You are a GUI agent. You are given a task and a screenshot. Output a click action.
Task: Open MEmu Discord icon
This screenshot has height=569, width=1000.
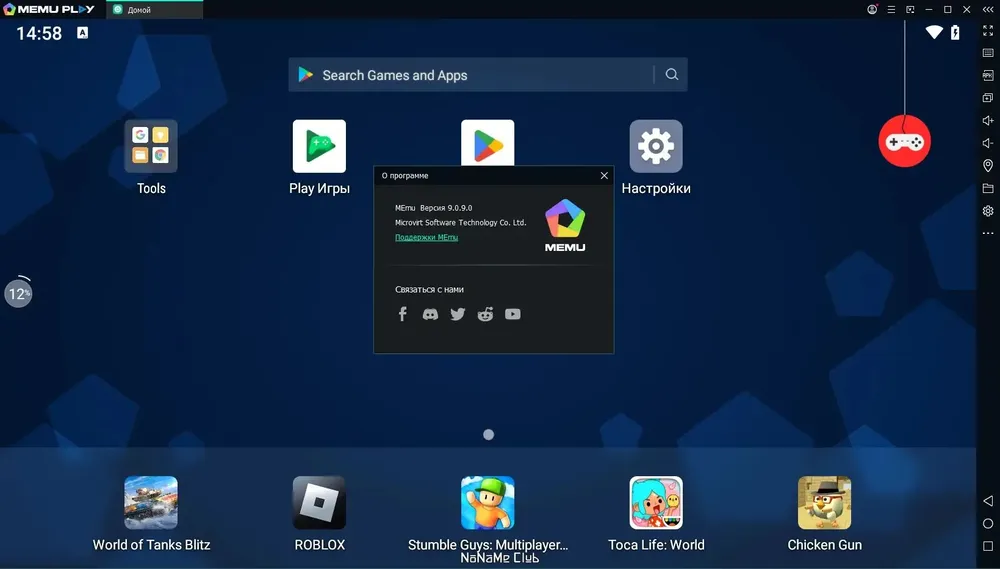point(430,314)
